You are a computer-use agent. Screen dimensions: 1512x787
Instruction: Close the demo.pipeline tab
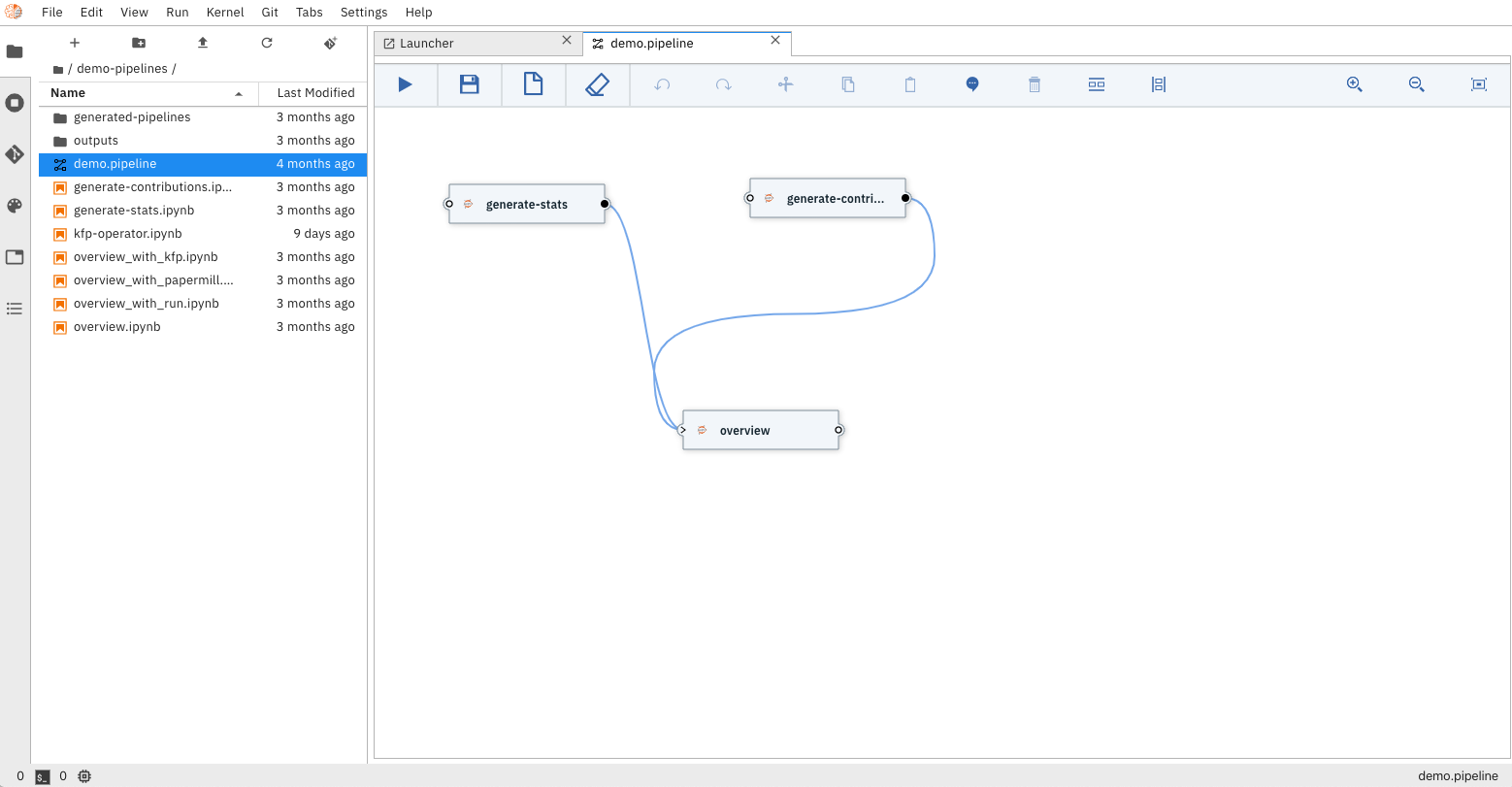(x=775, y=41)
